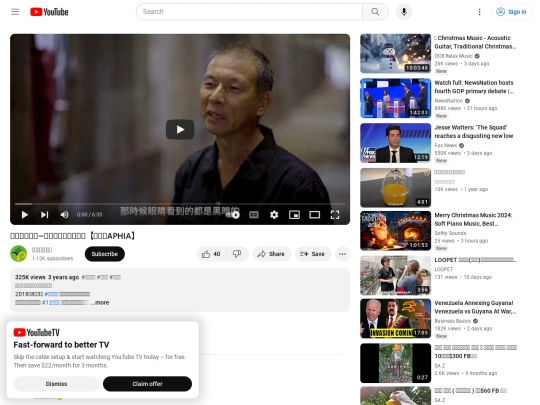Open the video with $300 FB in title
The width and height of the screenshot is (540, 405).
(476, 352)
